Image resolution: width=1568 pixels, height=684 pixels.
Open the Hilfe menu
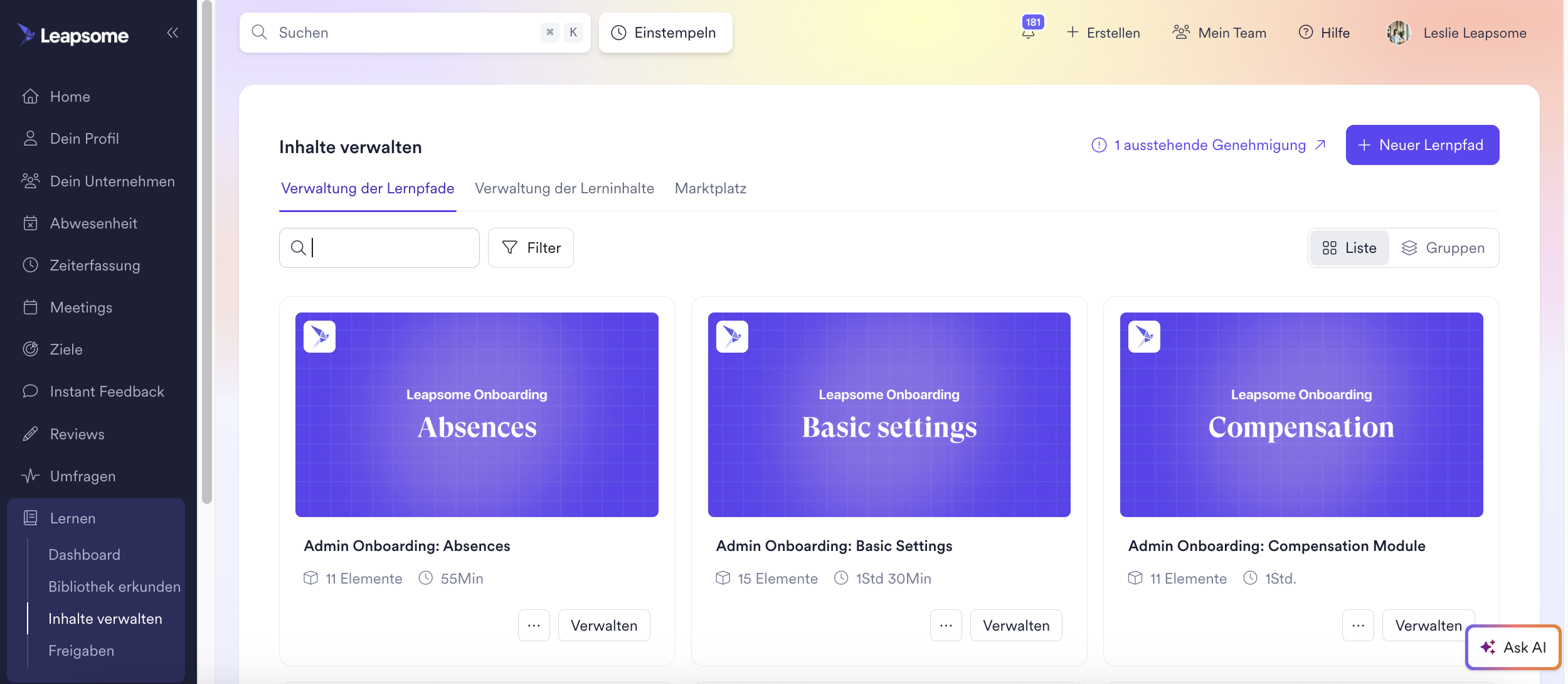pos(1324,33)
